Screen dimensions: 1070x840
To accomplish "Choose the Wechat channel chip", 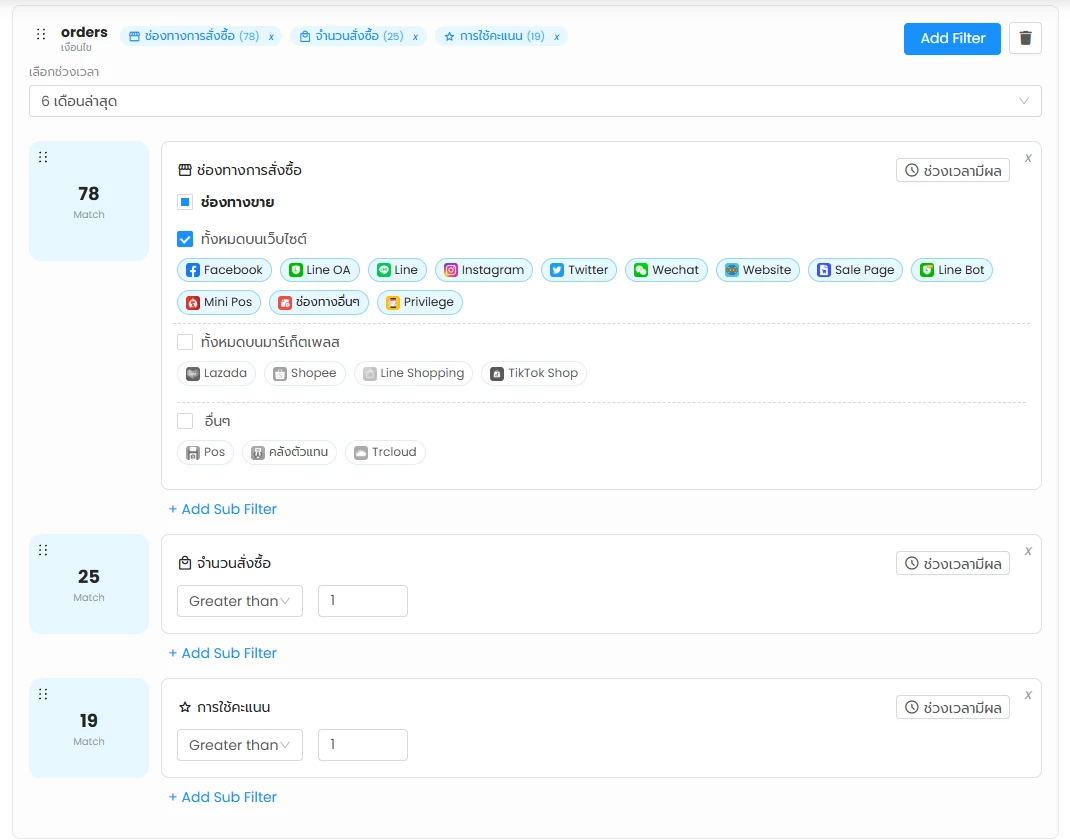I will [666, 270].
